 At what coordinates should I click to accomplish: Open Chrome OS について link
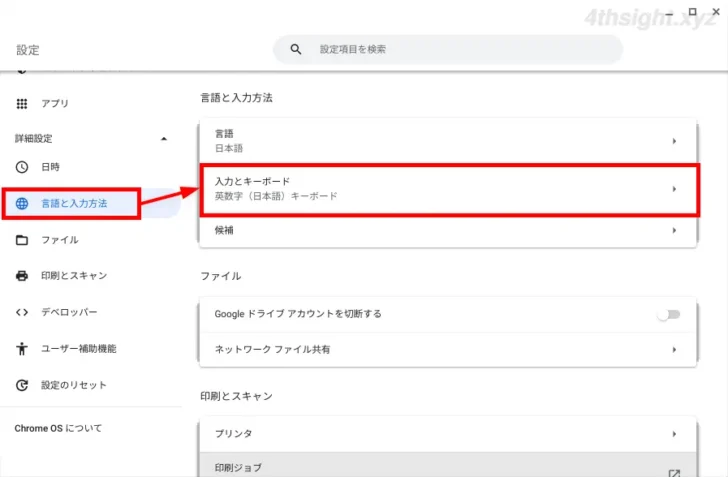[58, 428]
